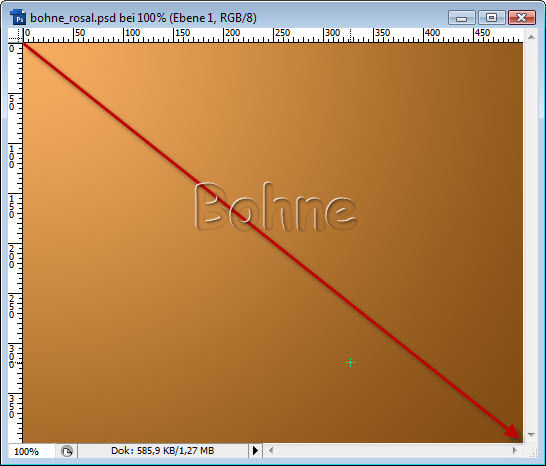Click the horizontal scrollbar track
546x466 pixels.
coord(392,451)
